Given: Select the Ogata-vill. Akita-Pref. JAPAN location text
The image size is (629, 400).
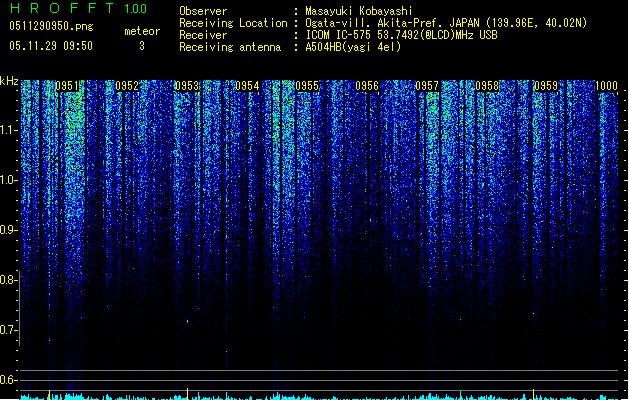Looking at the screenshot, I should click(x=446, y=23).
